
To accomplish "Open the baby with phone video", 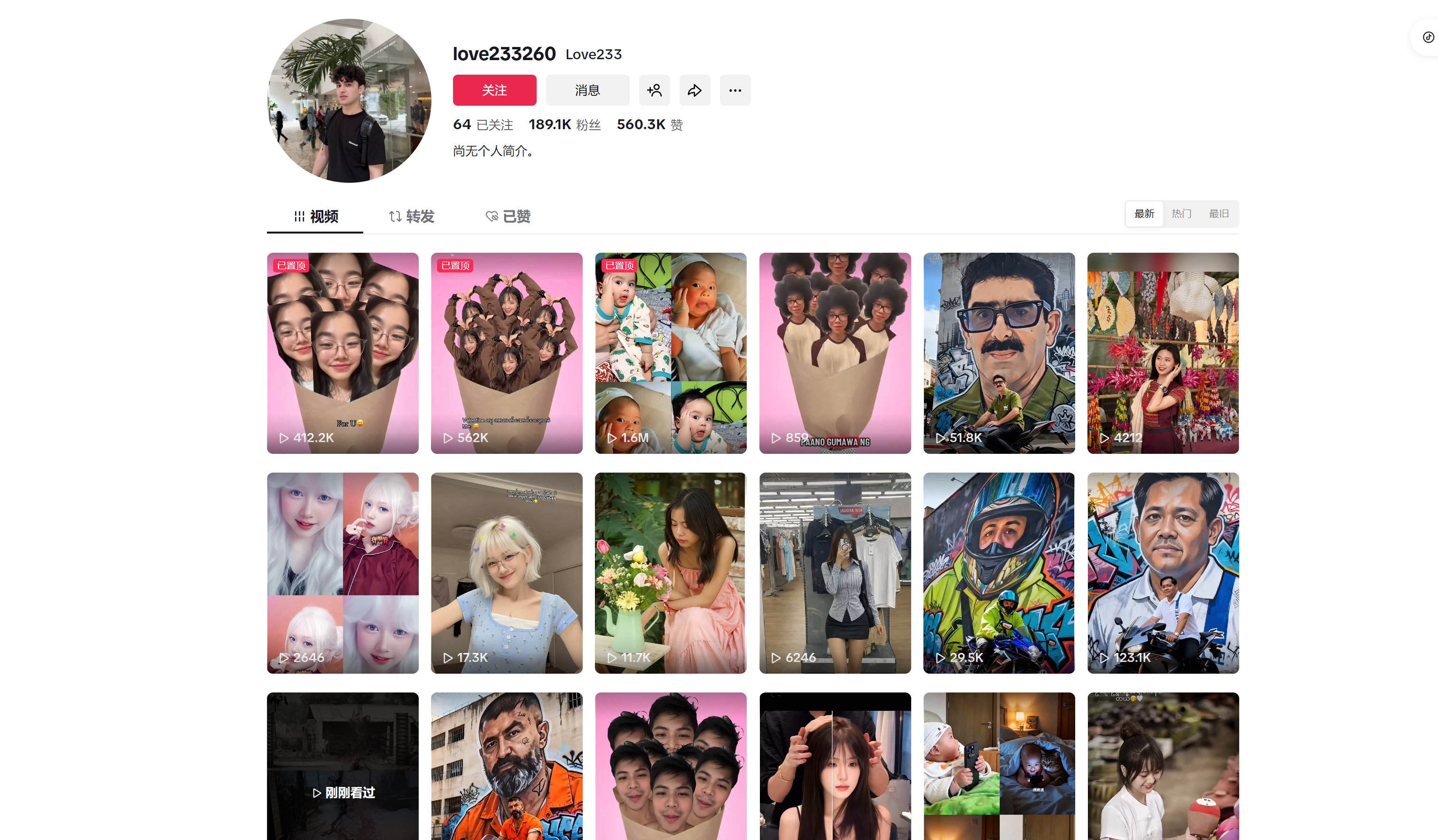I will (x=999, y=766).
